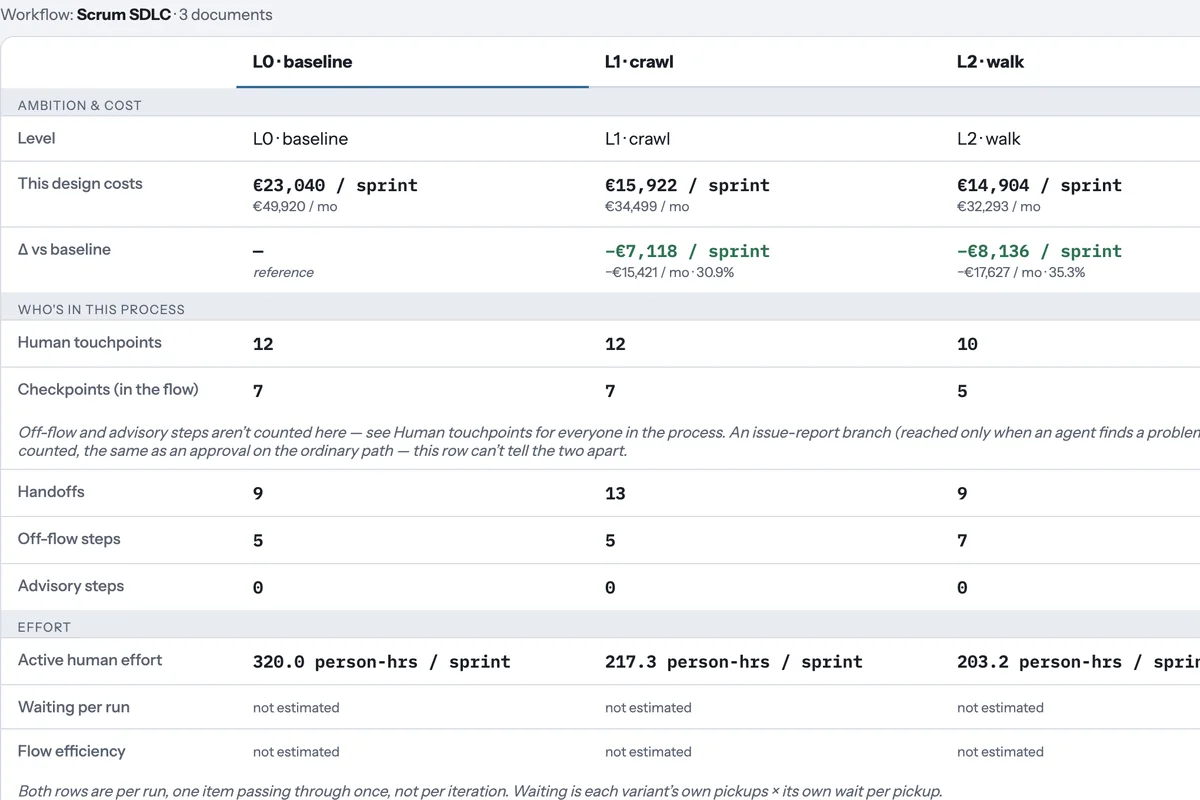Click the Scrum SDLC workflow name
The image size is (1200, 800).
[124, 15]
